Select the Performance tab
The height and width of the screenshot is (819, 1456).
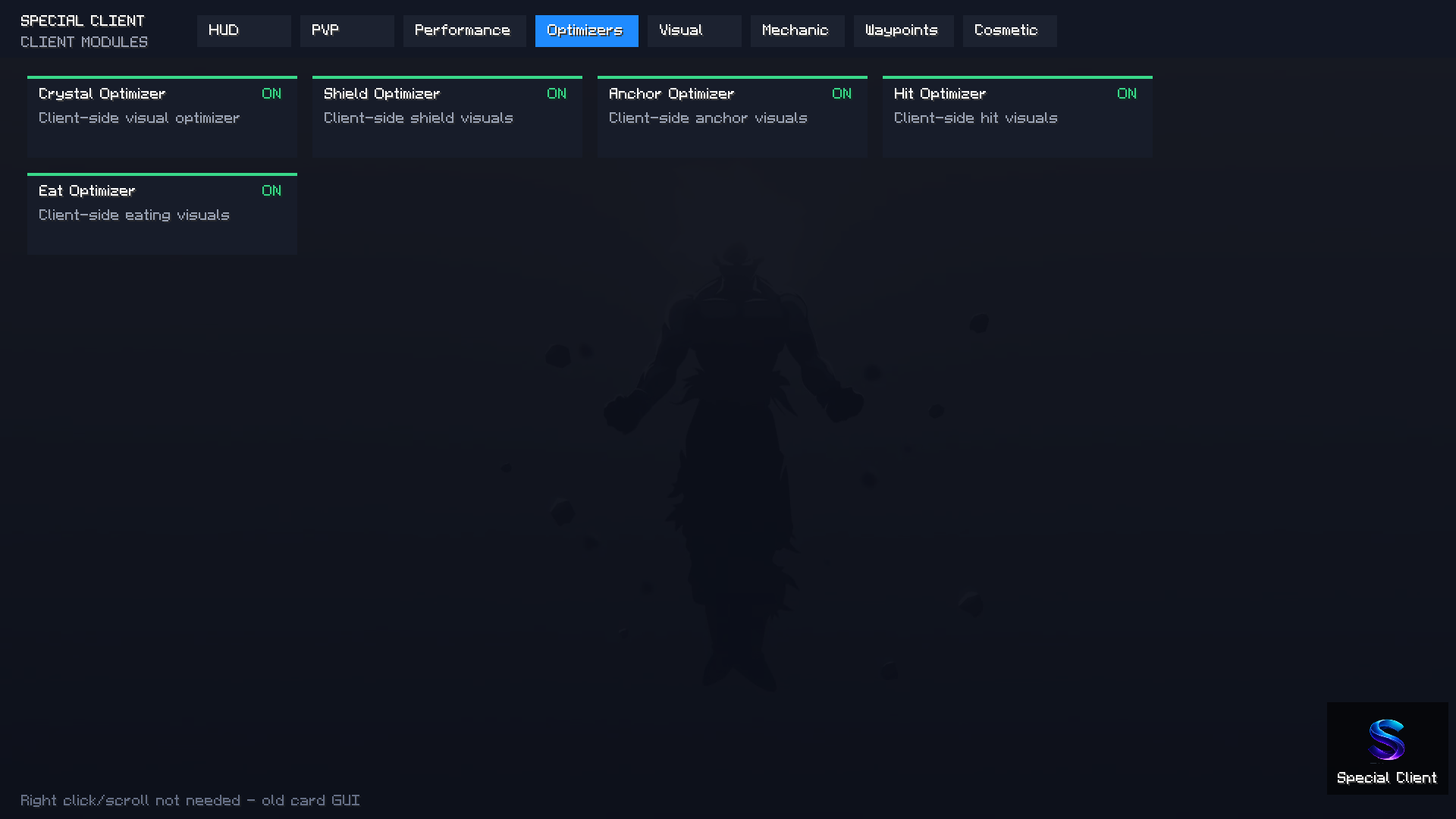point(464,31)
